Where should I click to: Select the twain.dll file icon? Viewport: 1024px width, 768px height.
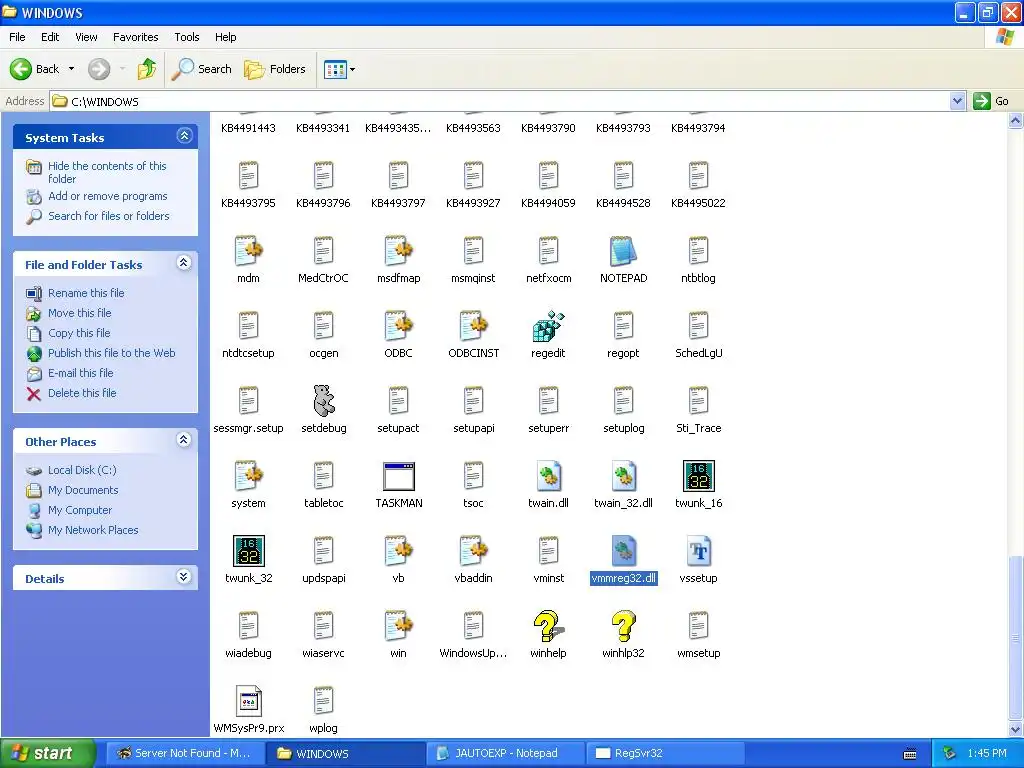548,476
